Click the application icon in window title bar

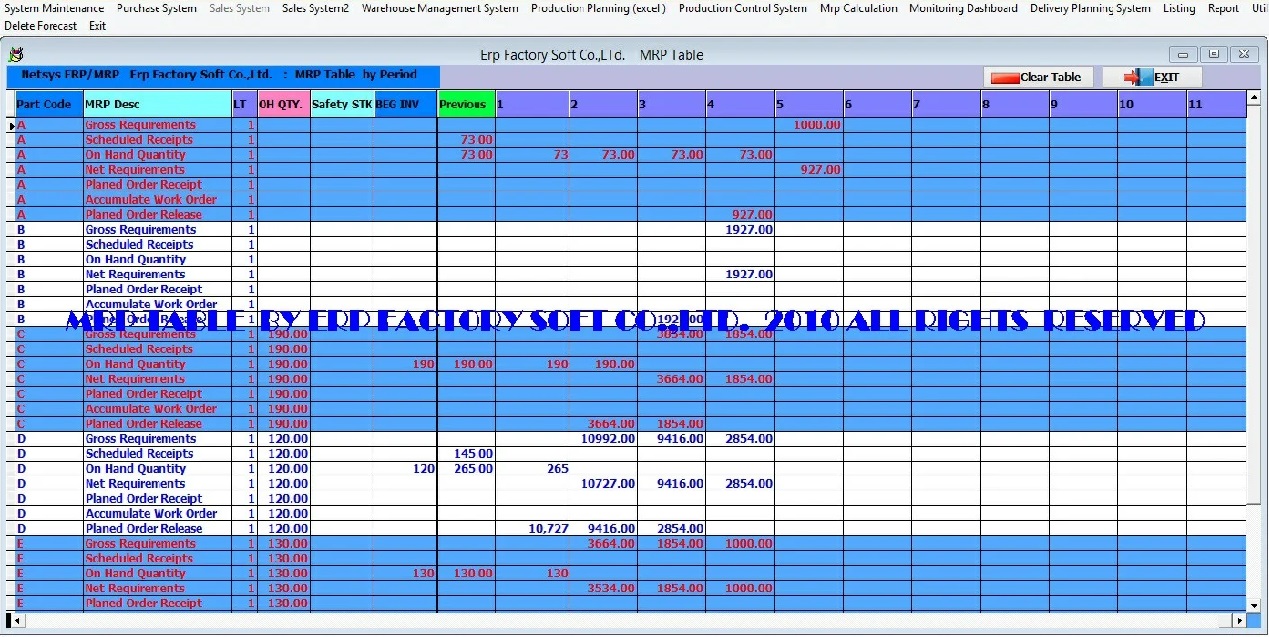[x=15, y=55]
